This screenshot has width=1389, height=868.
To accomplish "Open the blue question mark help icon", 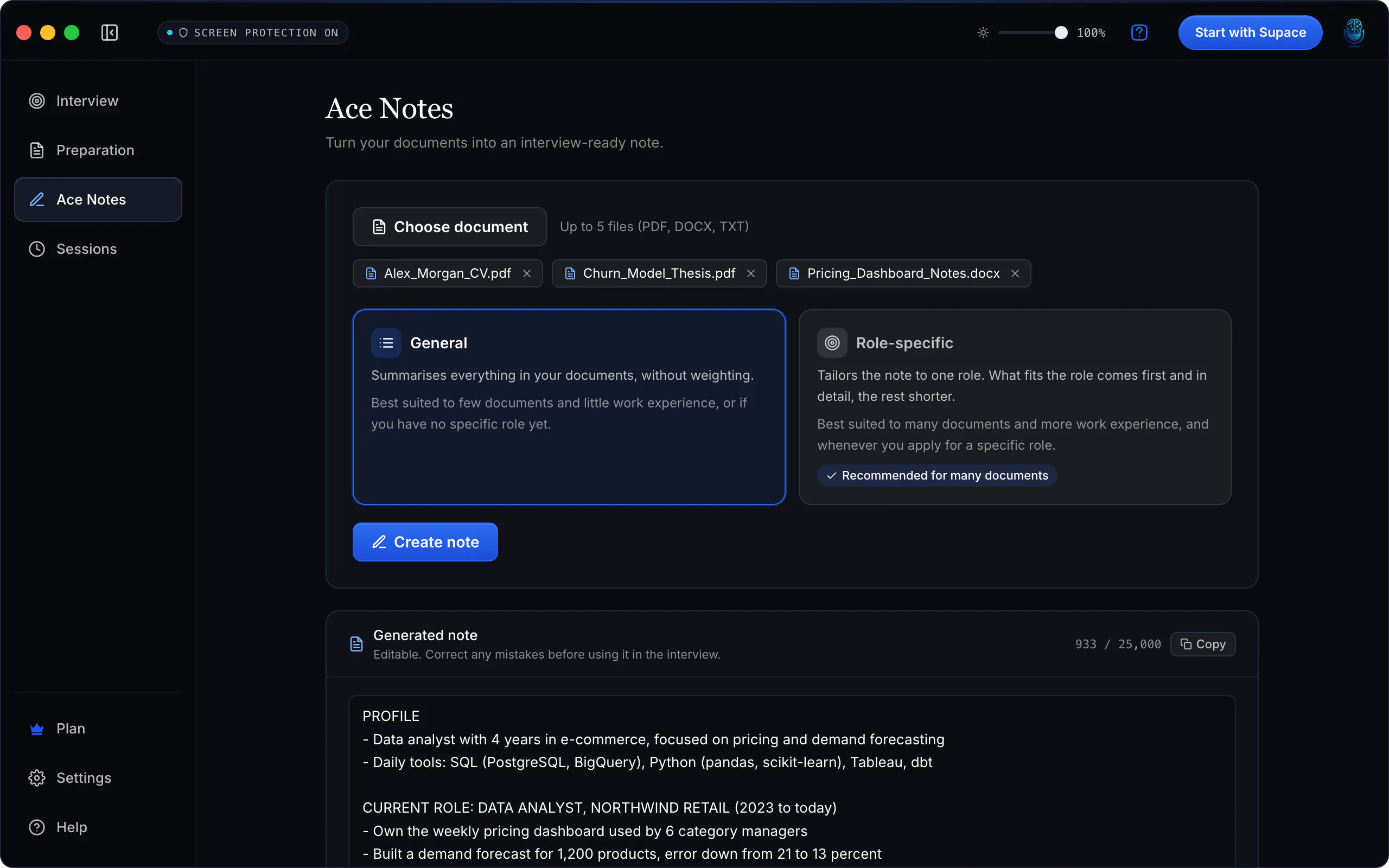I will 1139,33.
